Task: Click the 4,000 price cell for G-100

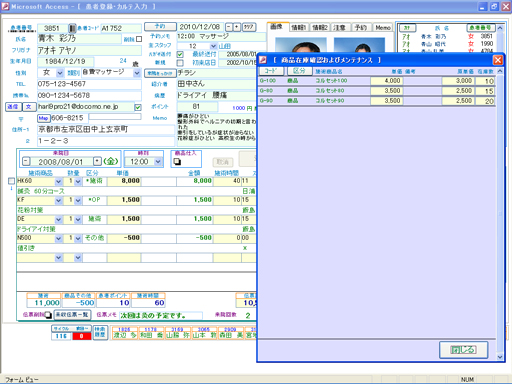Action: coord(387,81)
